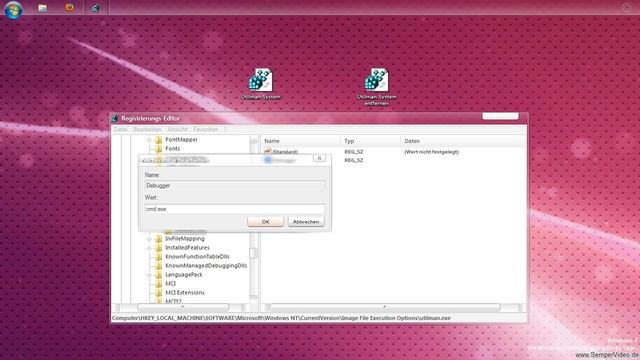
Task: Click the values pane horizontal scrollbar
Action: pyautogui.click(x=385, y=307)
